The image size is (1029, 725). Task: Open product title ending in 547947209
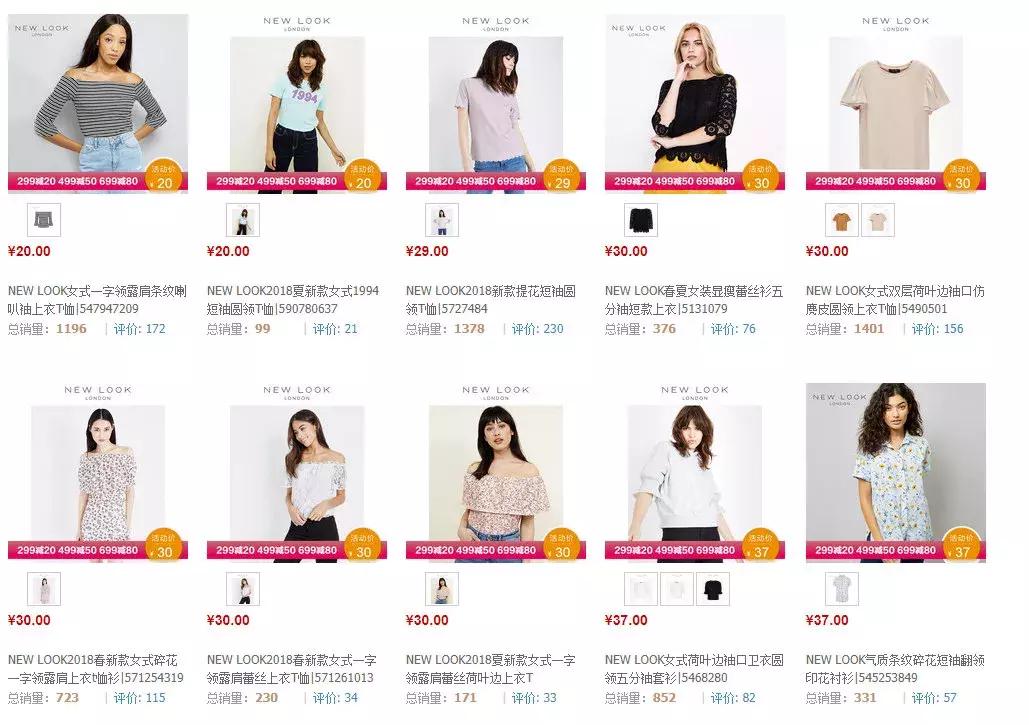[97, 300]
